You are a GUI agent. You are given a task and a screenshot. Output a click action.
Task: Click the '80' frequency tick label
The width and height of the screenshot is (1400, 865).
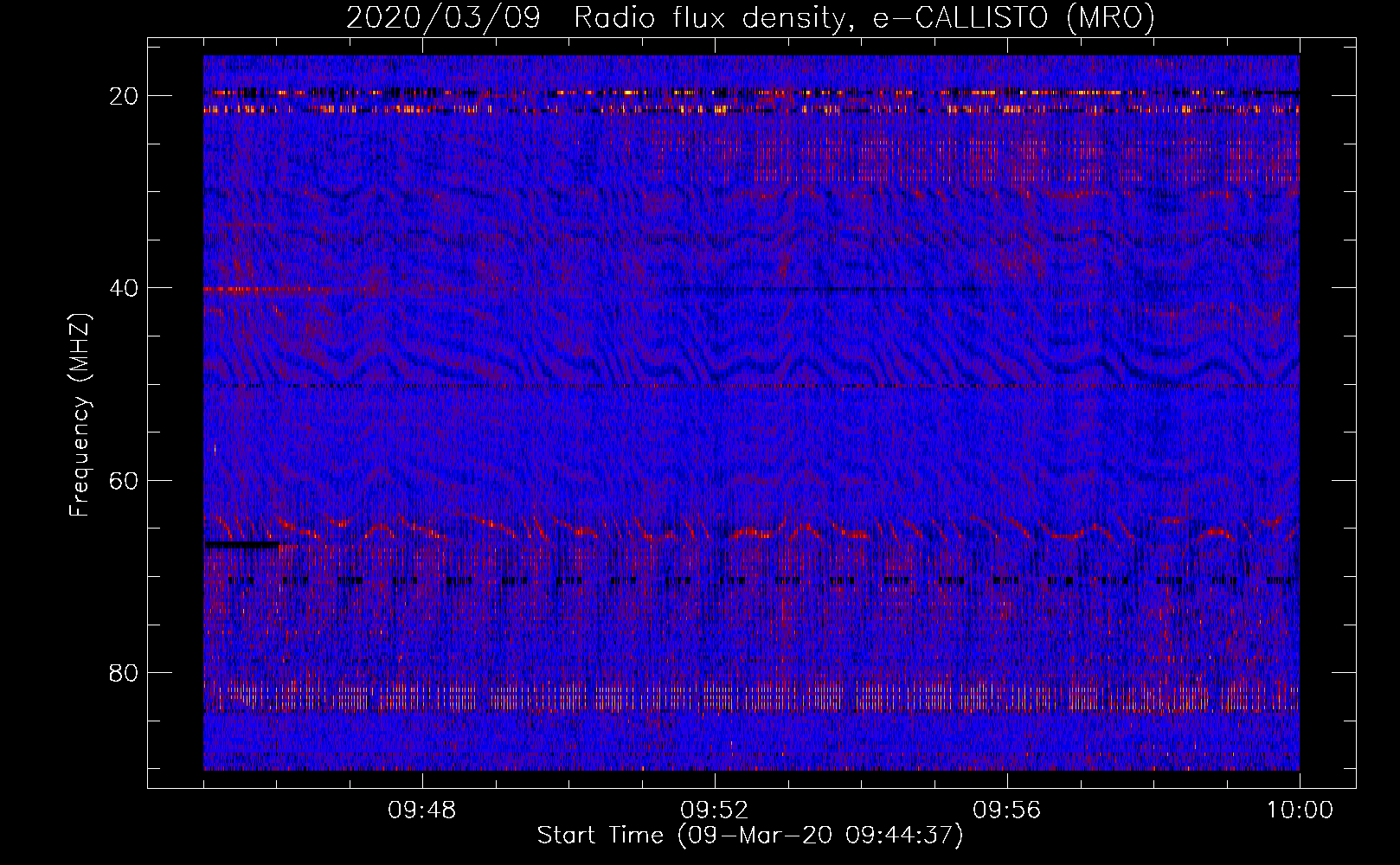coord(124,673)
